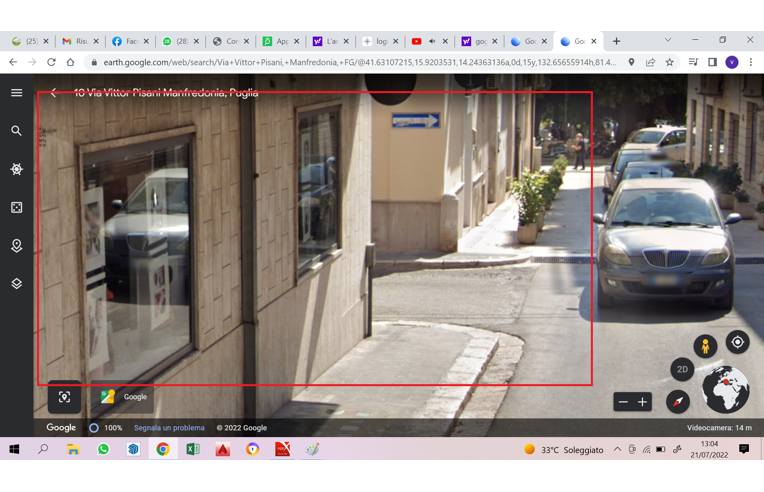Image resolution: width=764 pixels, height=492 pixels.
Task: Zoom in with the plus button
Action: 643,402
